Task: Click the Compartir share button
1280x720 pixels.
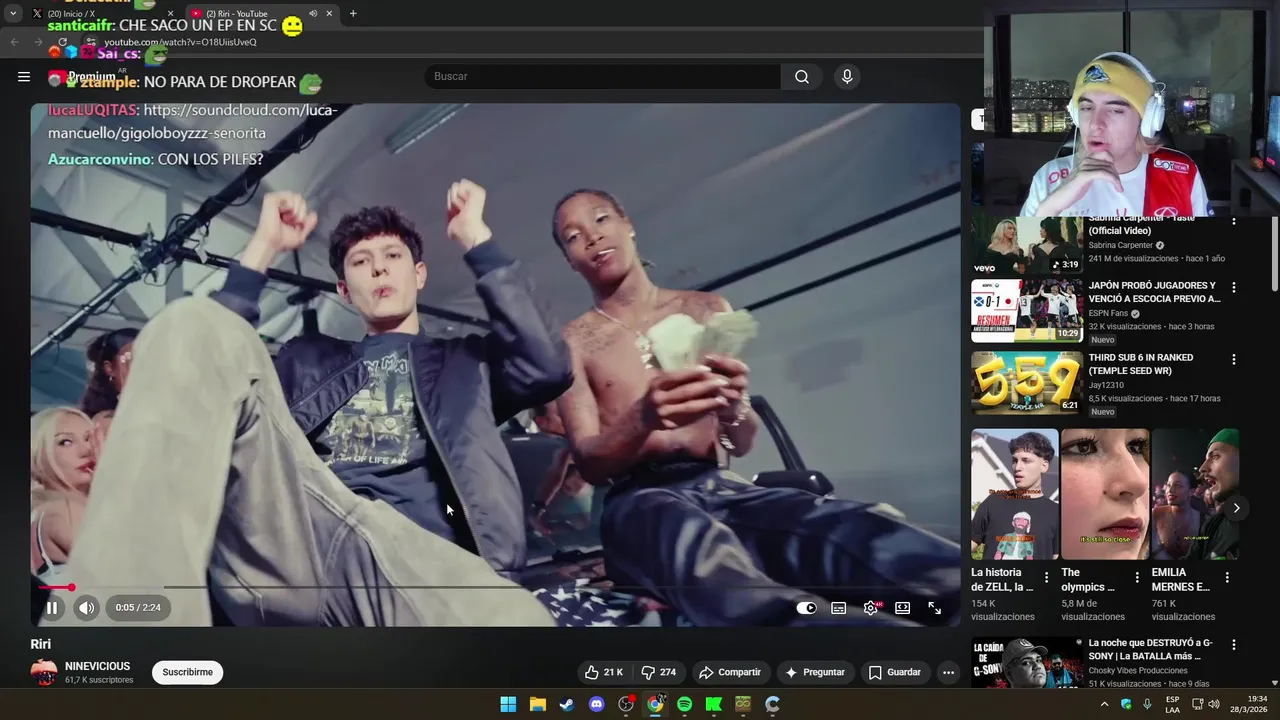Action: pos(730,672)
